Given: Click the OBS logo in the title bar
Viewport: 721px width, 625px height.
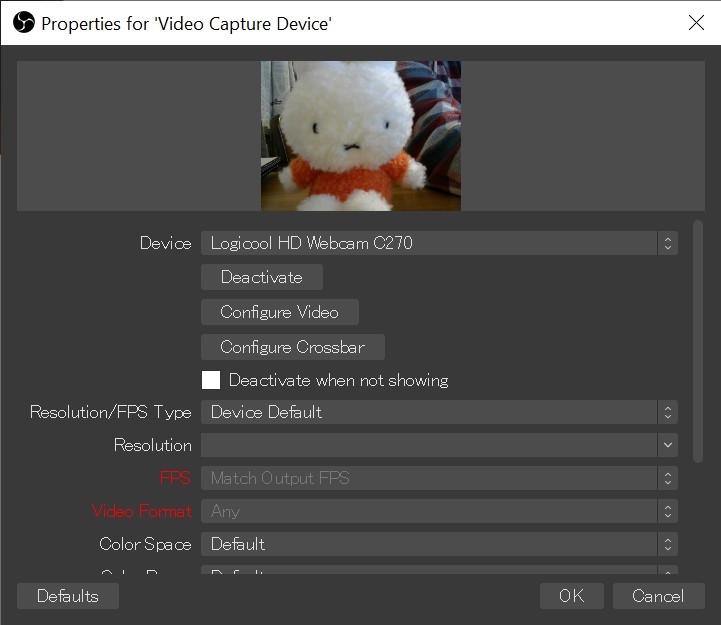Looking at the screenshot, I should point(24,23).
